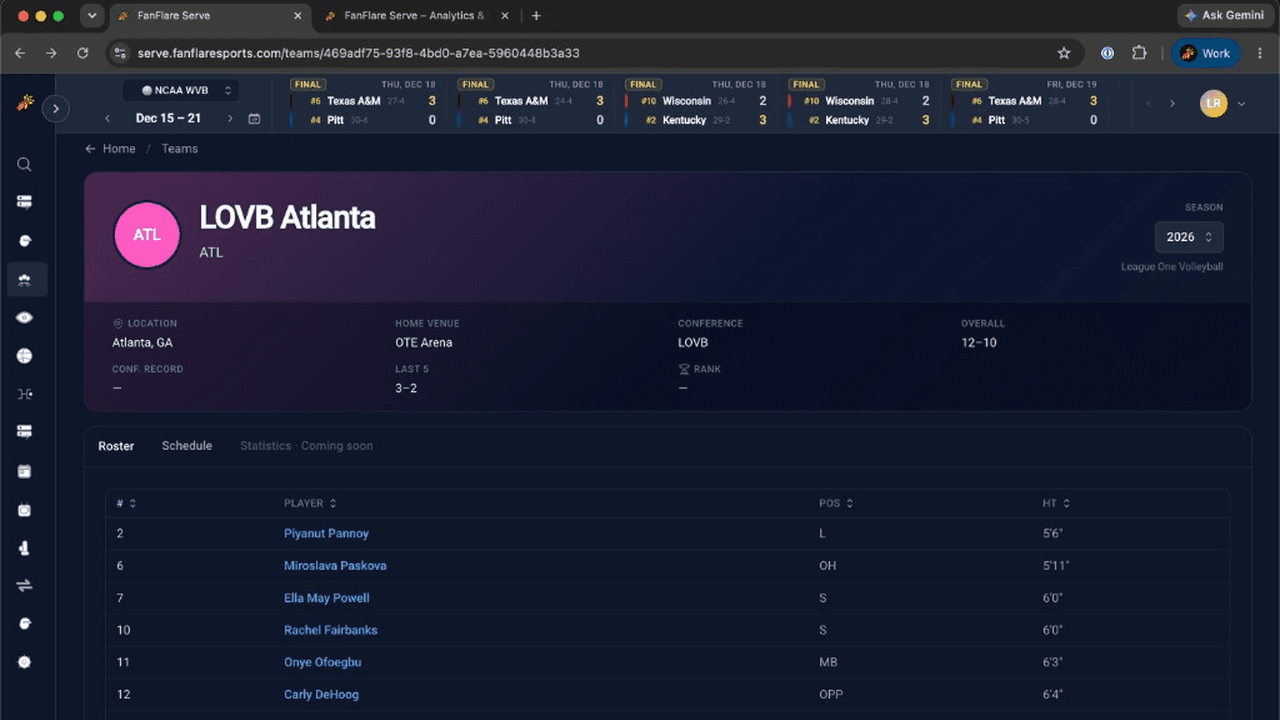Screen dimensions: 1280x720
Task: Open the Teams breadcrumb link
Action: click(180, 148)
